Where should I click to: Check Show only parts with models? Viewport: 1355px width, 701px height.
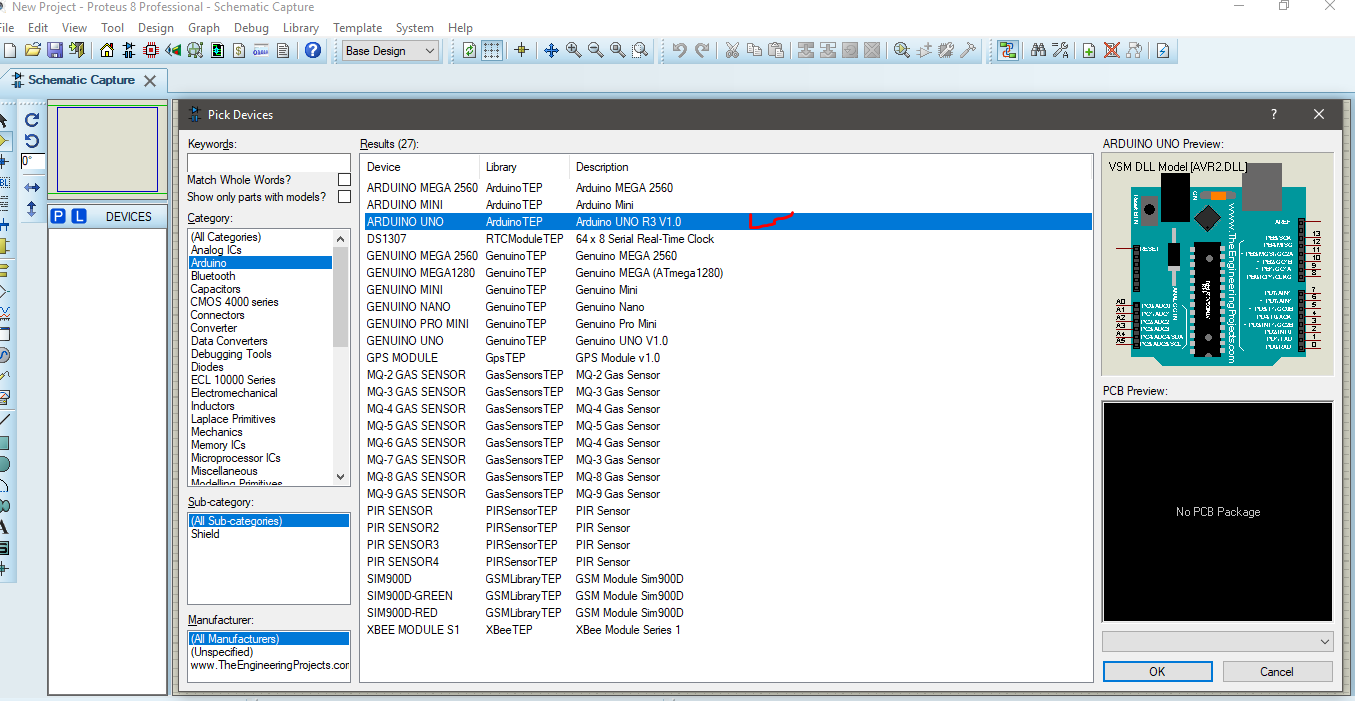click(343, 196)
